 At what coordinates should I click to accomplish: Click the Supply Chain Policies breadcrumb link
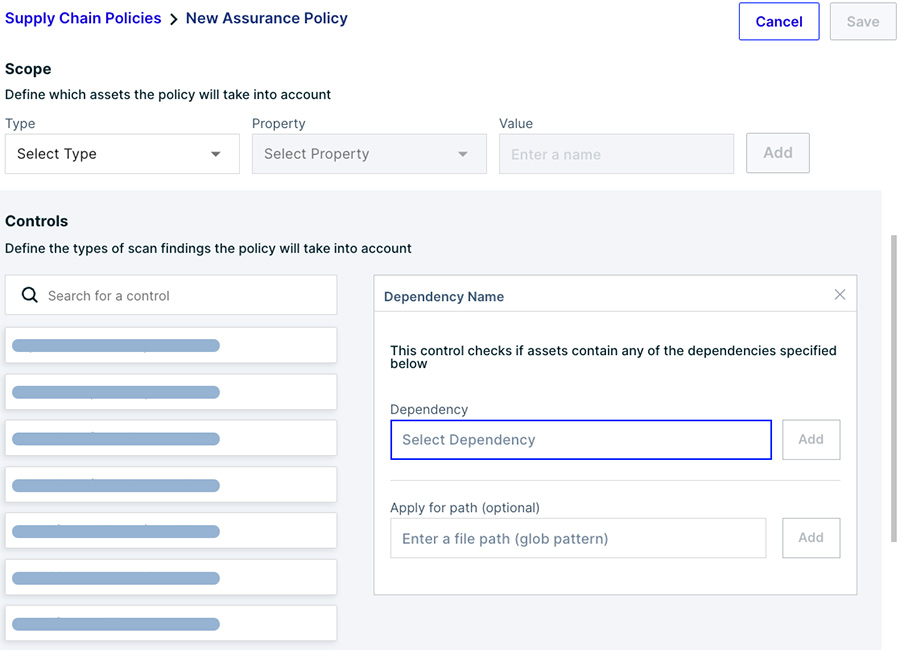click(83, 18)
